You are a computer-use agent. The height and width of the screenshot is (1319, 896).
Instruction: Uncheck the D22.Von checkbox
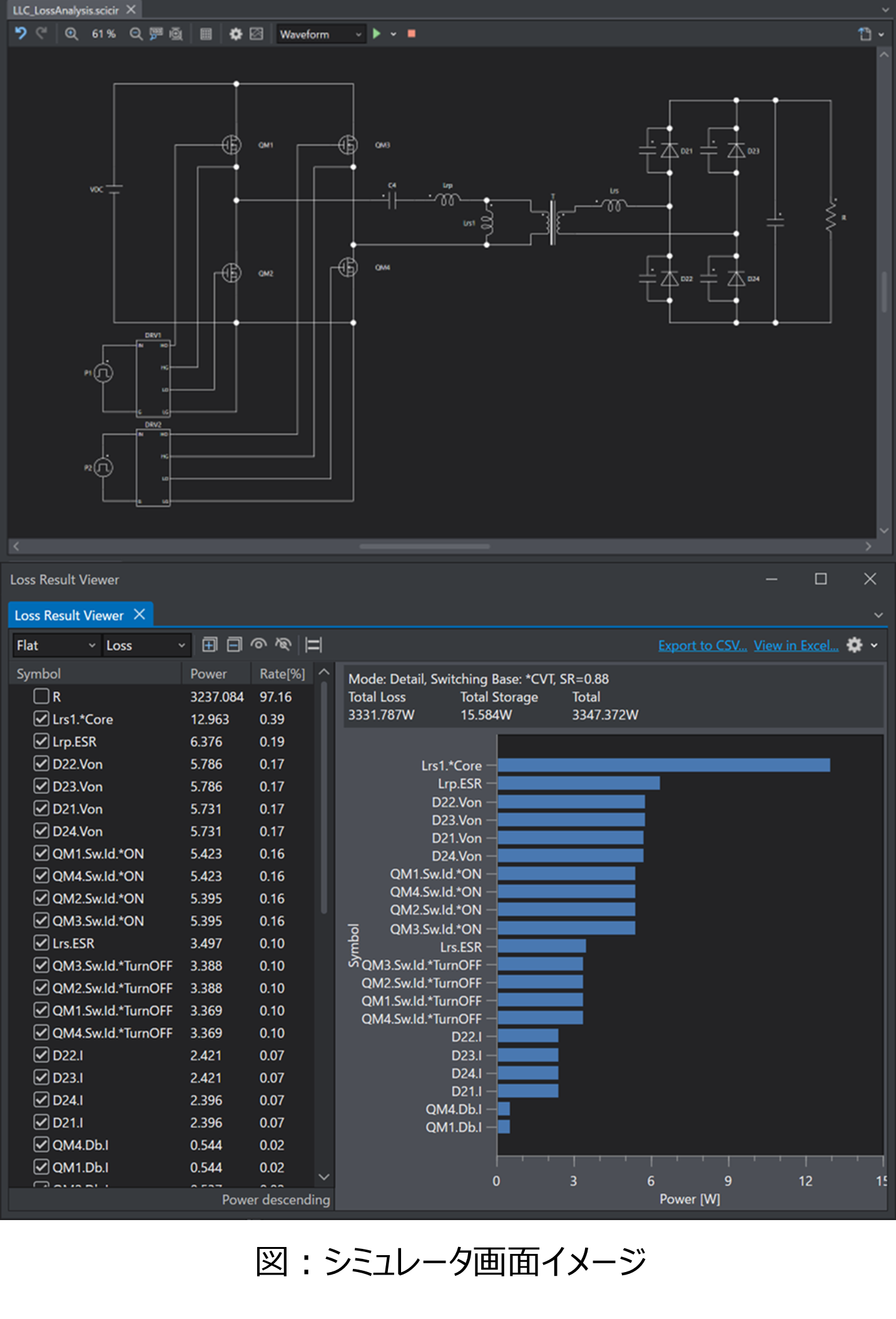41,764
